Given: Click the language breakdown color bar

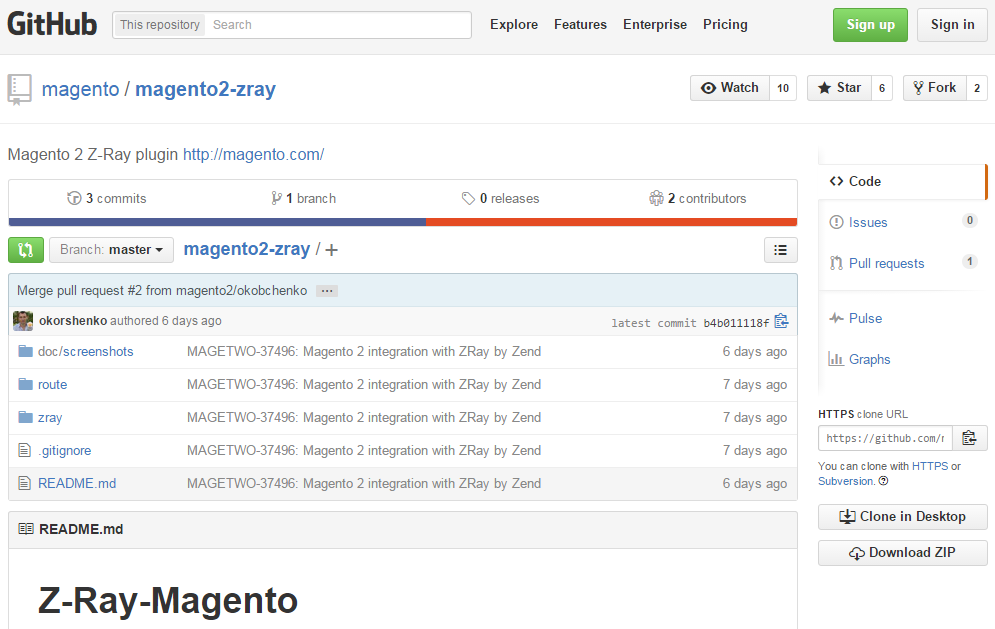Looking at the screenshot, I should click(403, 222).
